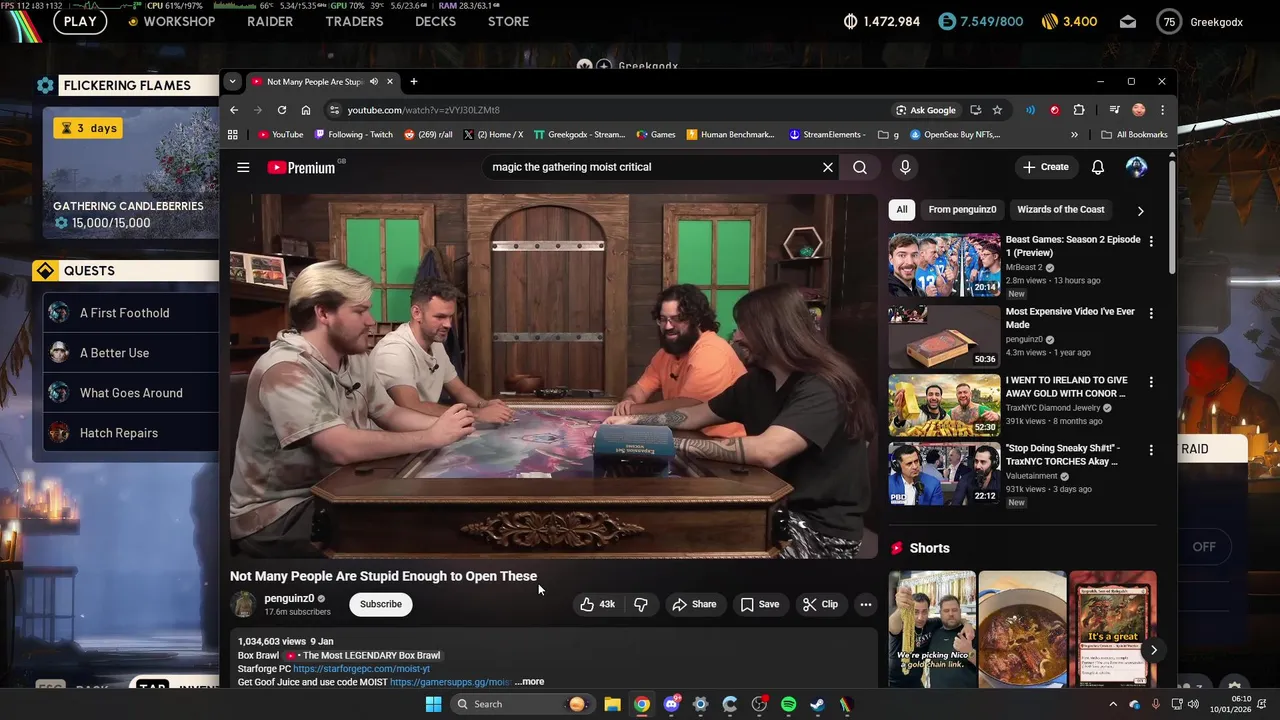The height and width of the screenshot is (720, 1280).
Task: Open more actions ellipsis below video
Action: pos(865,604)
